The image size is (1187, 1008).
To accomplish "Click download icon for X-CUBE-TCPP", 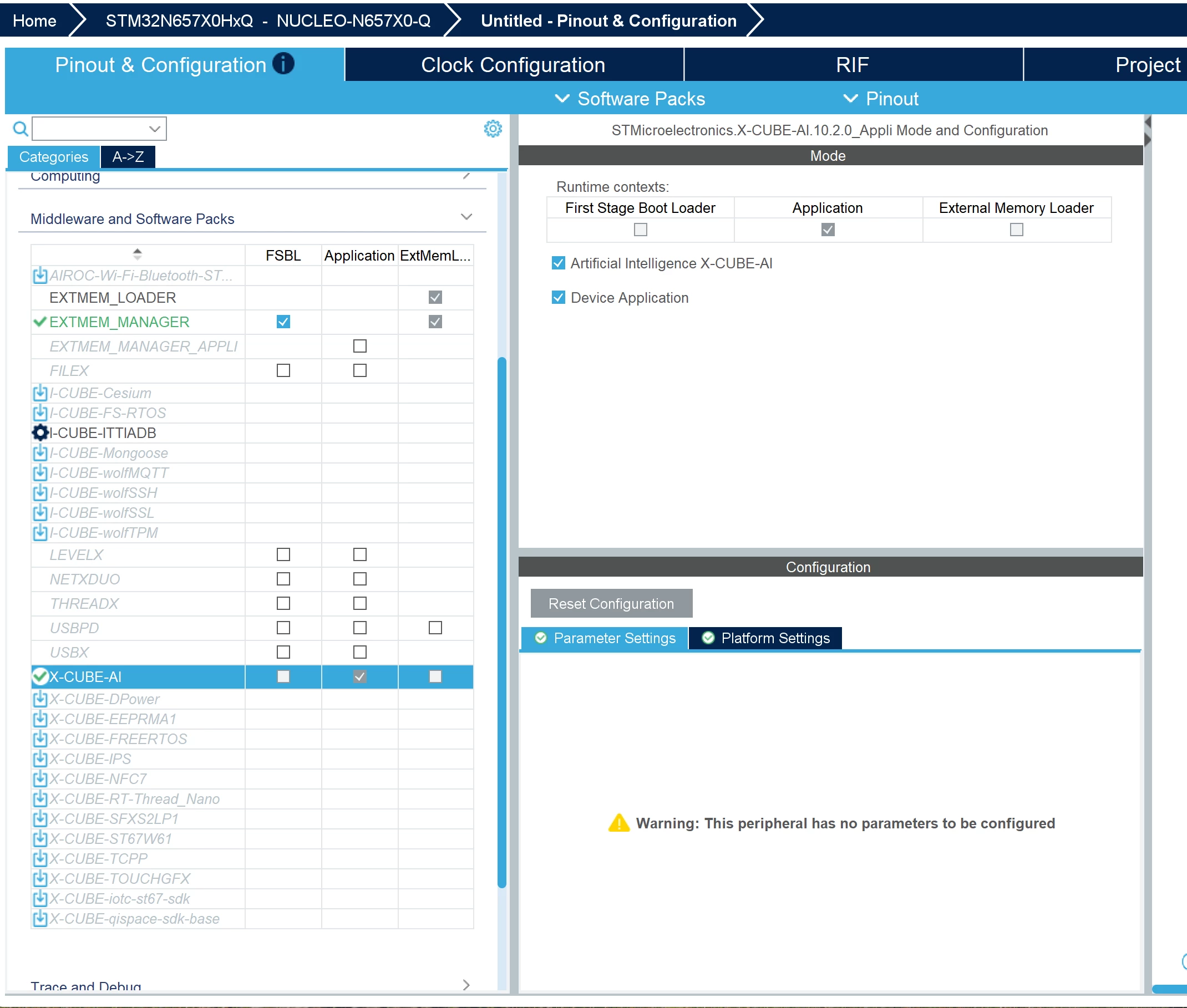I will tap(40, 859).
